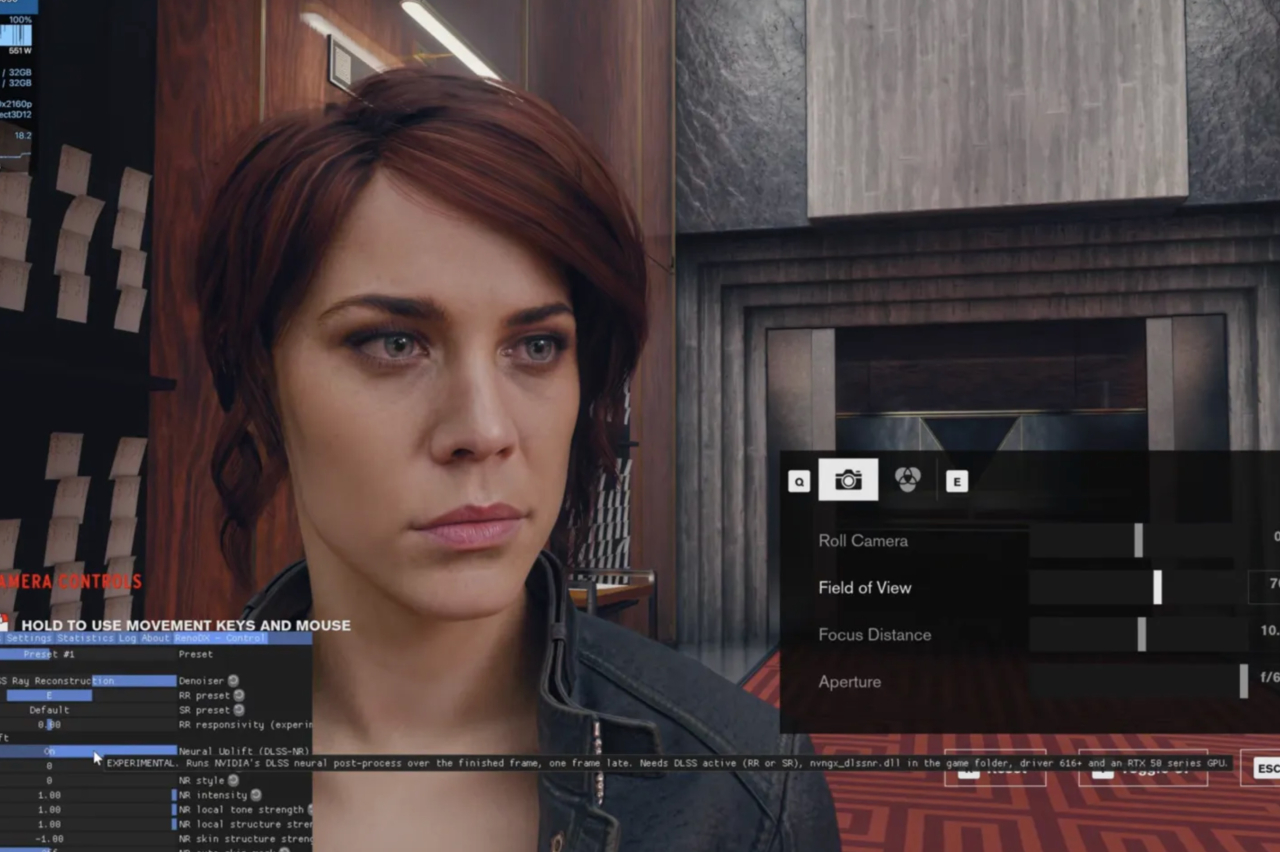
Task: Open the Preset #1 selector
Action: [88, 655]
